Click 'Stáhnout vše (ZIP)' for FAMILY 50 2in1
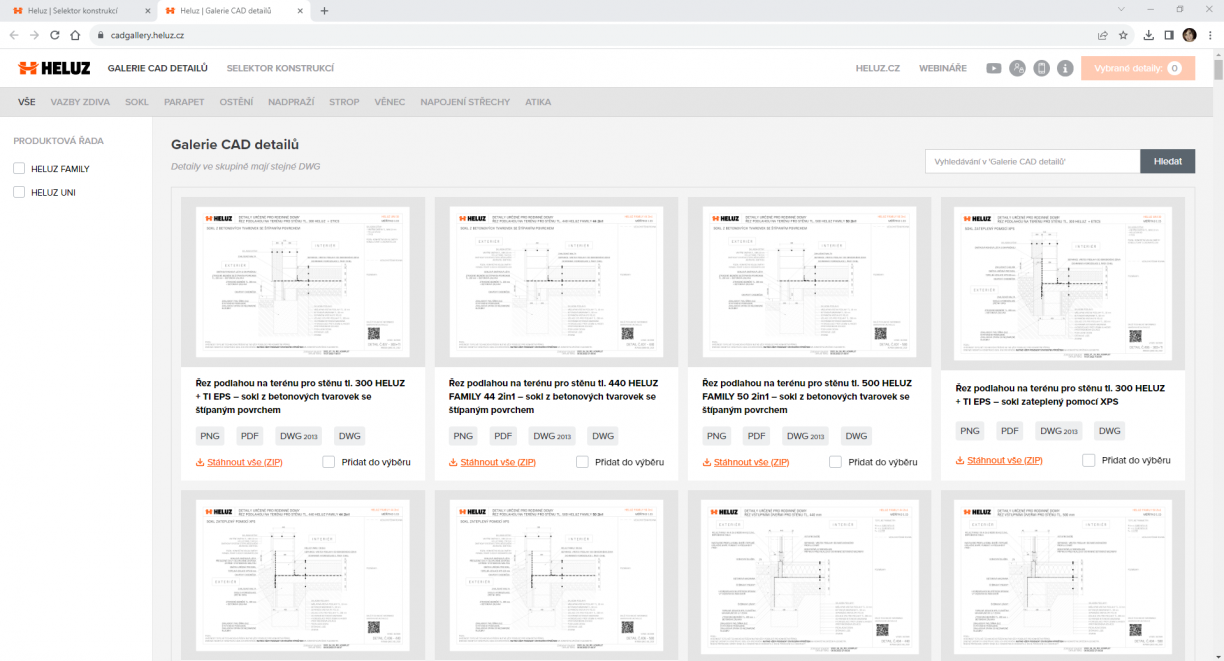The image size is (1224, 661). (x=745, y=462)
